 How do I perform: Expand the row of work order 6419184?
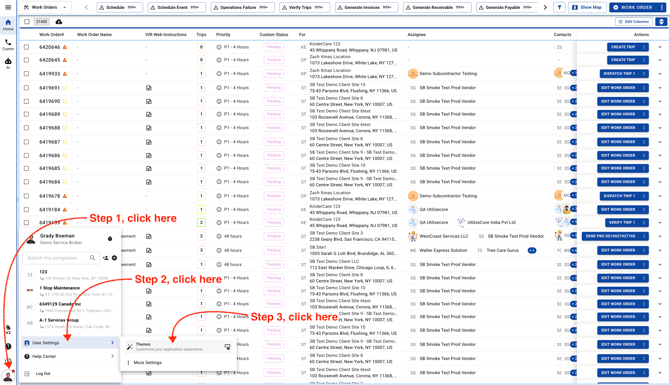click(660, 209)
